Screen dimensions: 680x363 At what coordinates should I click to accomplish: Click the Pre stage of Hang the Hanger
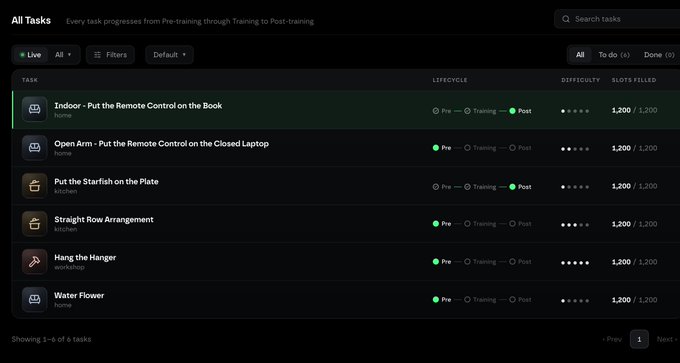point(442,262)
